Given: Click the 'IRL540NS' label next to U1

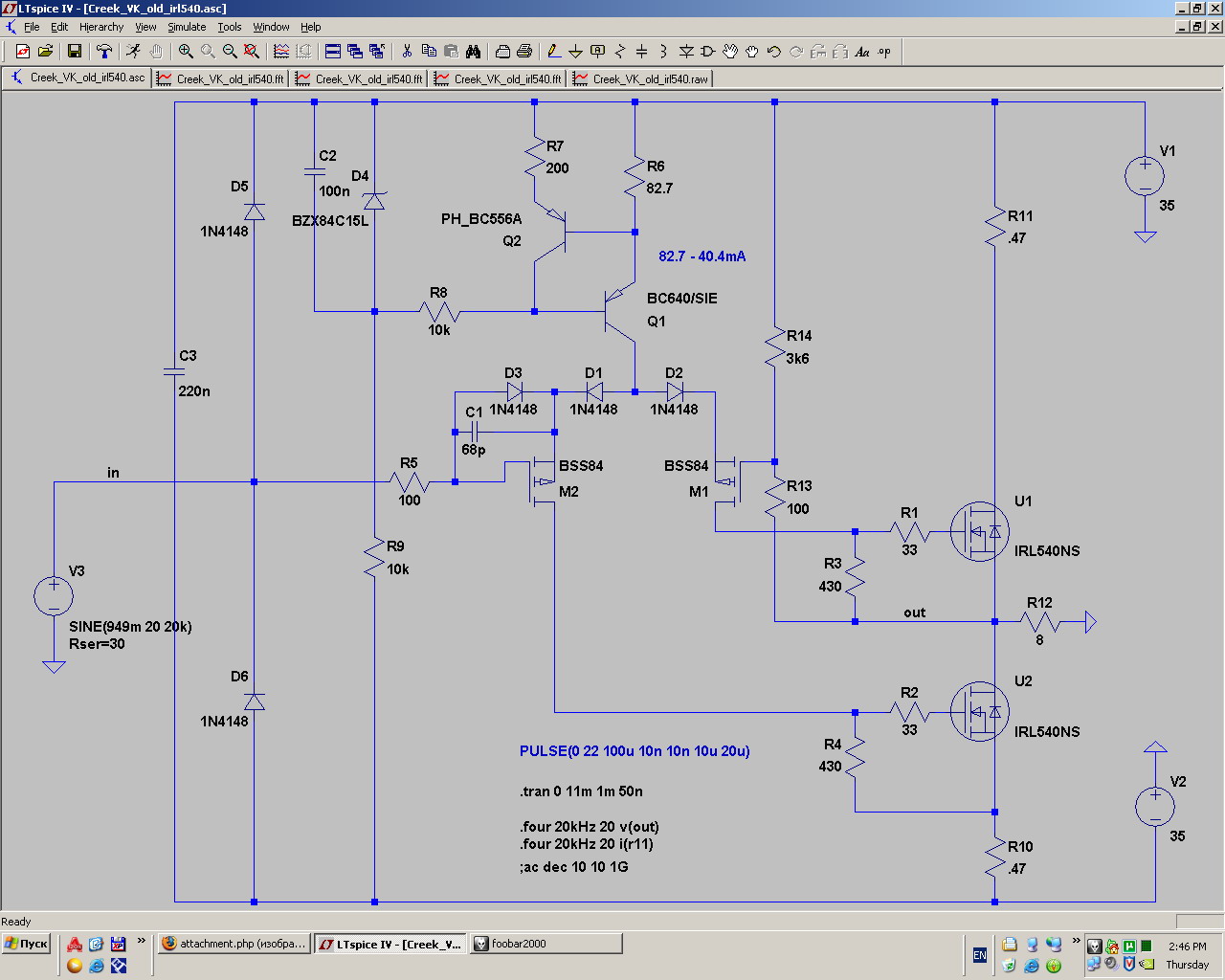Looking at the screenshot, I should point(1047,551).
